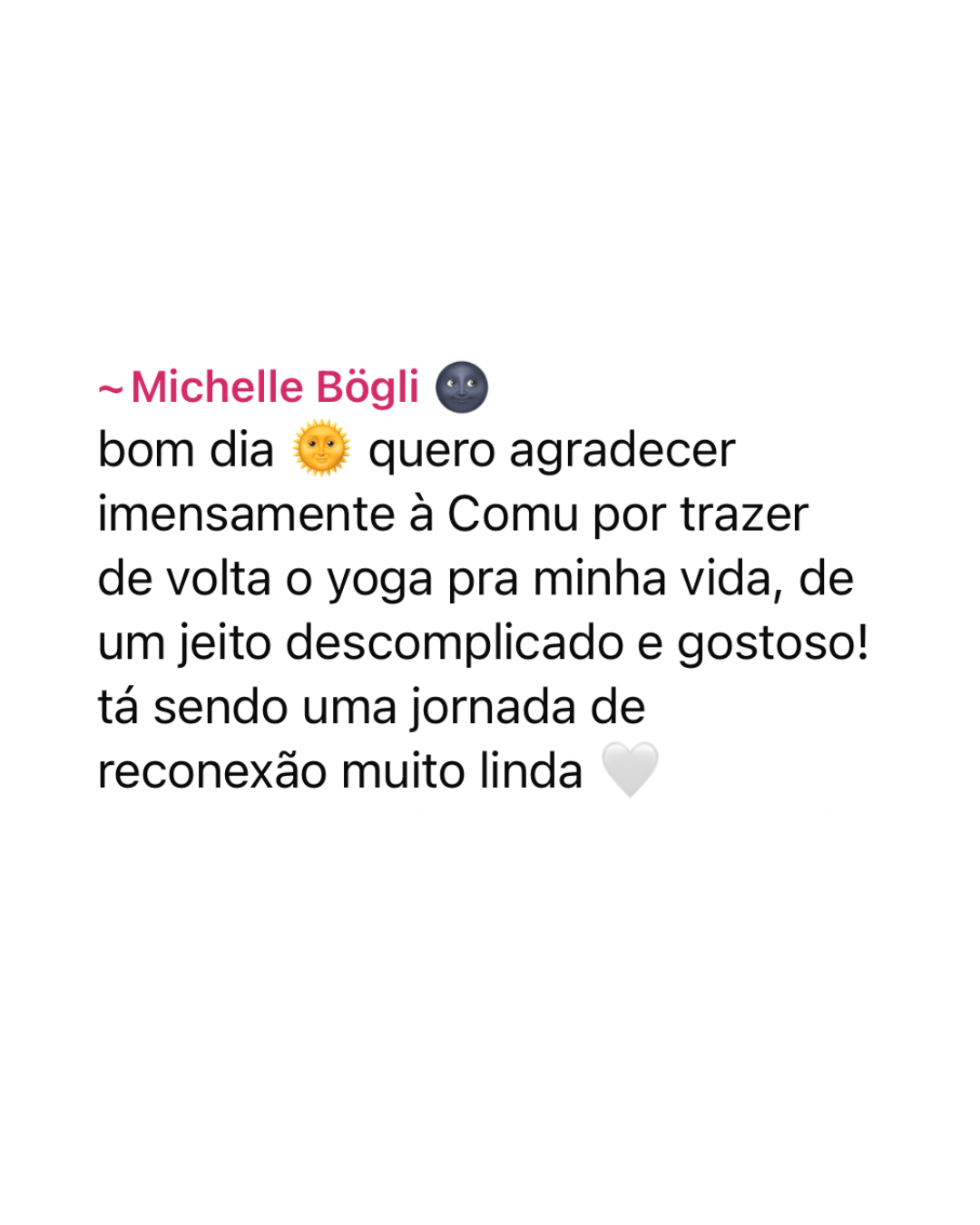Click the words "de volta"

tap(184, 579)
